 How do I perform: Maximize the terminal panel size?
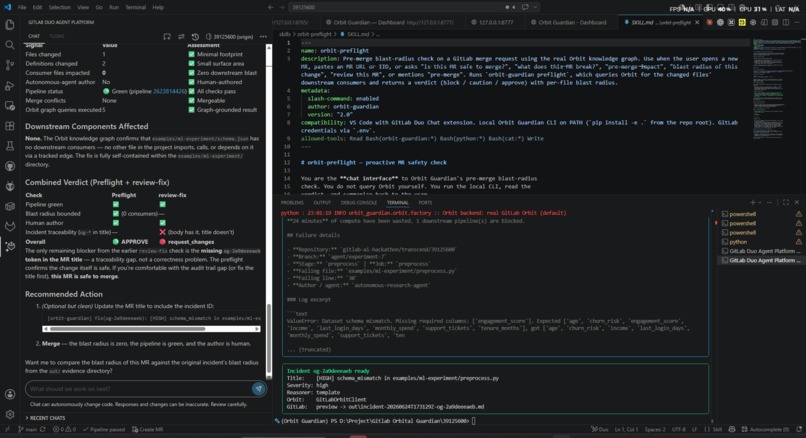(786, 203)
